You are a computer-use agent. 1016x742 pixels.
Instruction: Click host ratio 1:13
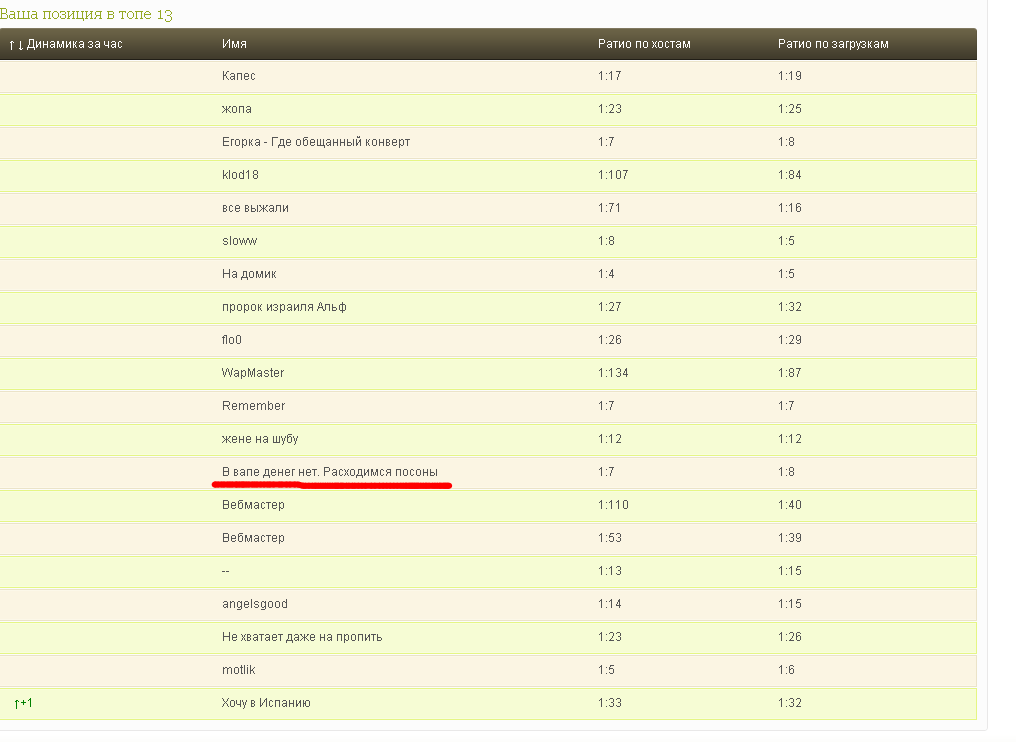coord(609,572)
